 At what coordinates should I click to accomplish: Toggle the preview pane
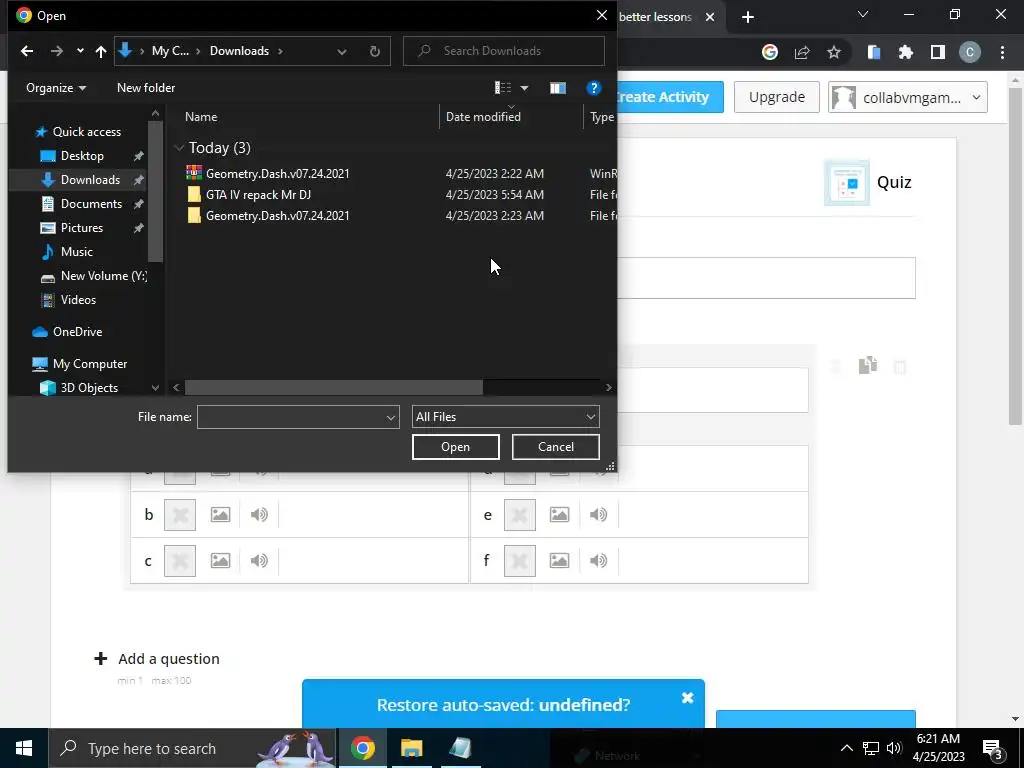(558, 88)
